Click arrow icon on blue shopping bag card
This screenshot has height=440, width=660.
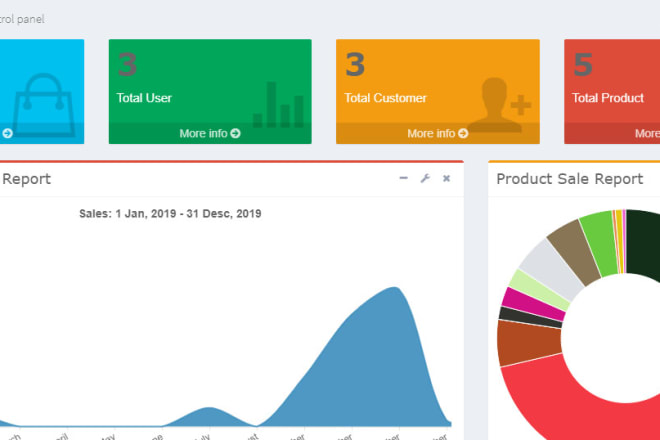coord(7,133)
